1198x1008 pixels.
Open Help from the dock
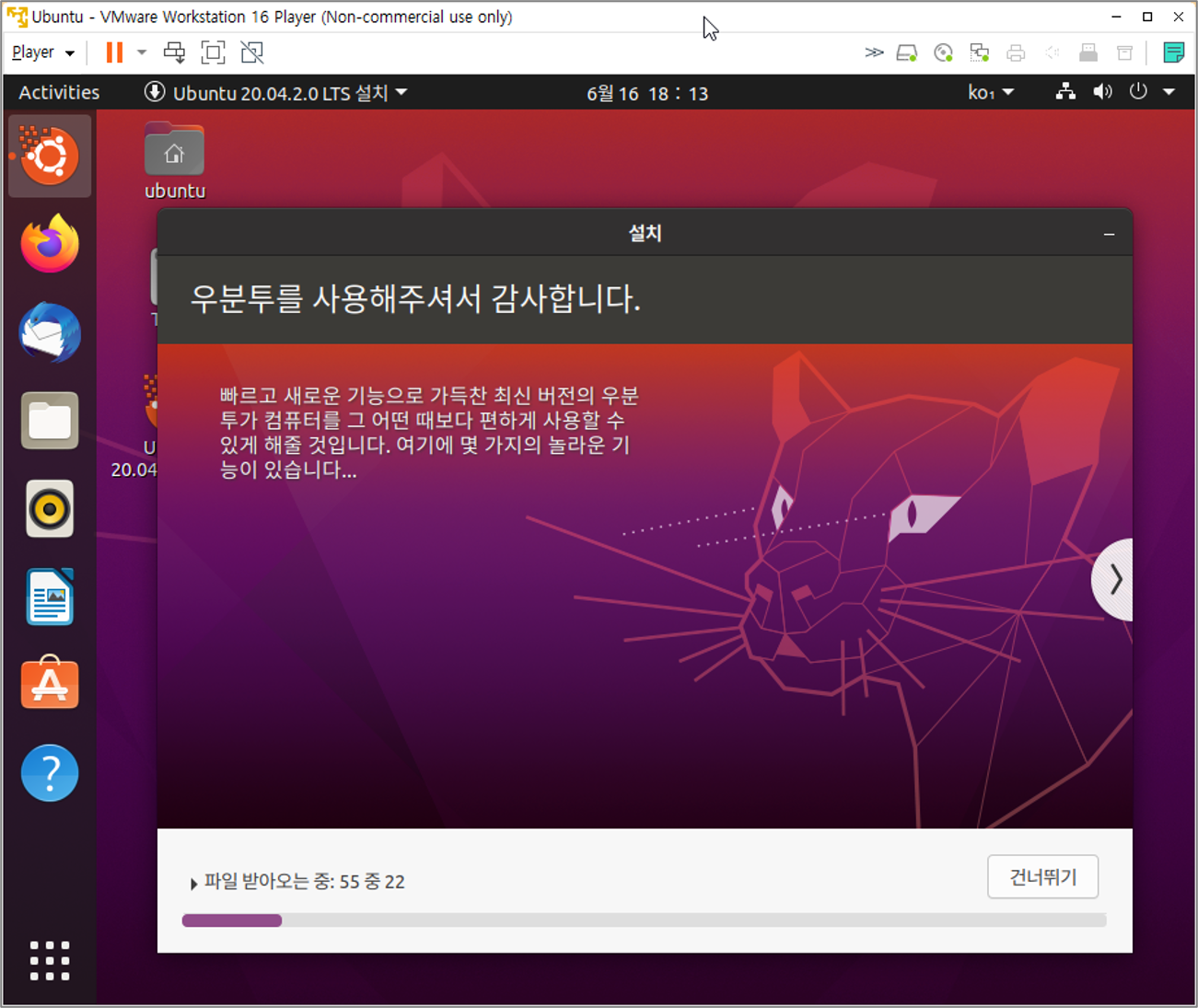click(50, 772)
